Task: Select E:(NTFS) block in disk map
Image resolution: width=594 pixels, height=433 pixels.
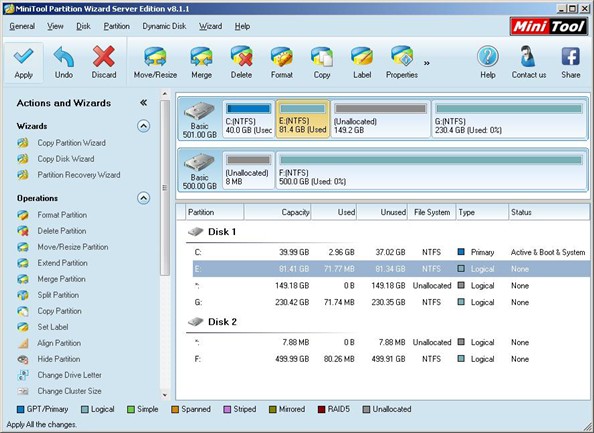Action: click(303, 119)
